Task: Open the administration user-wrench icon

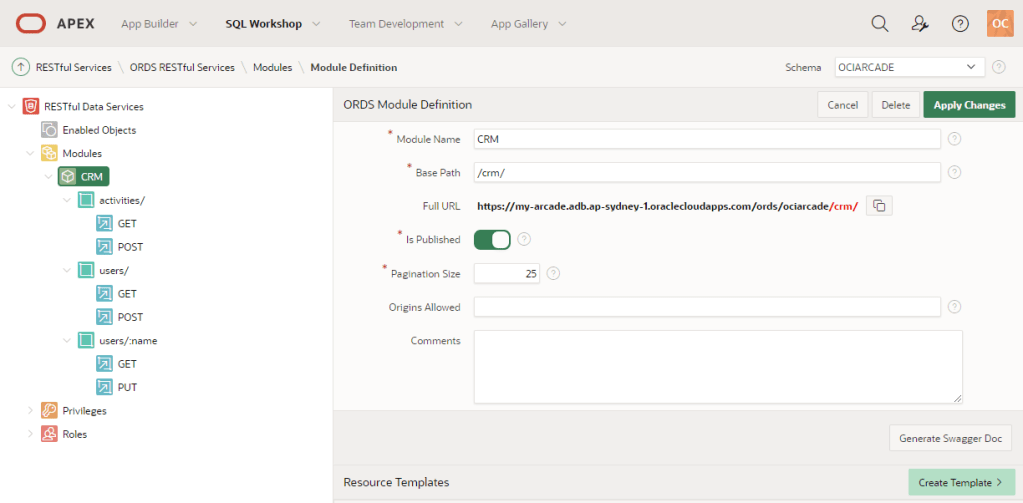Action: (920, 23)
